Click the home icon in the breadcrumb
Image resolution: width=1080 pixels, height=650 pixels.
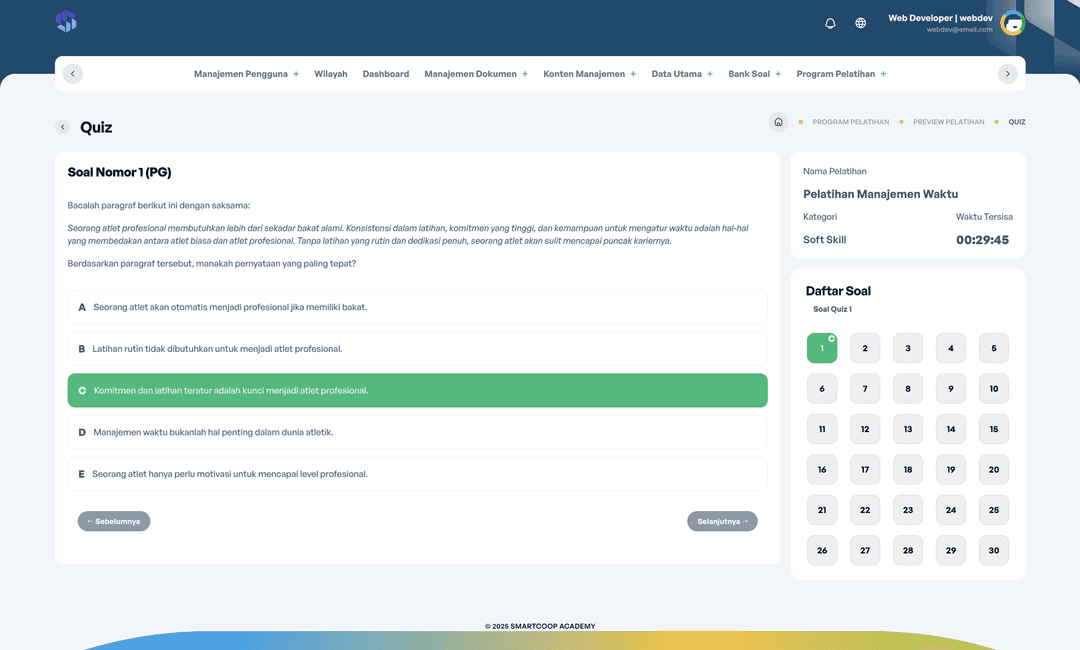pyautogui.click(x=778, y=121)
